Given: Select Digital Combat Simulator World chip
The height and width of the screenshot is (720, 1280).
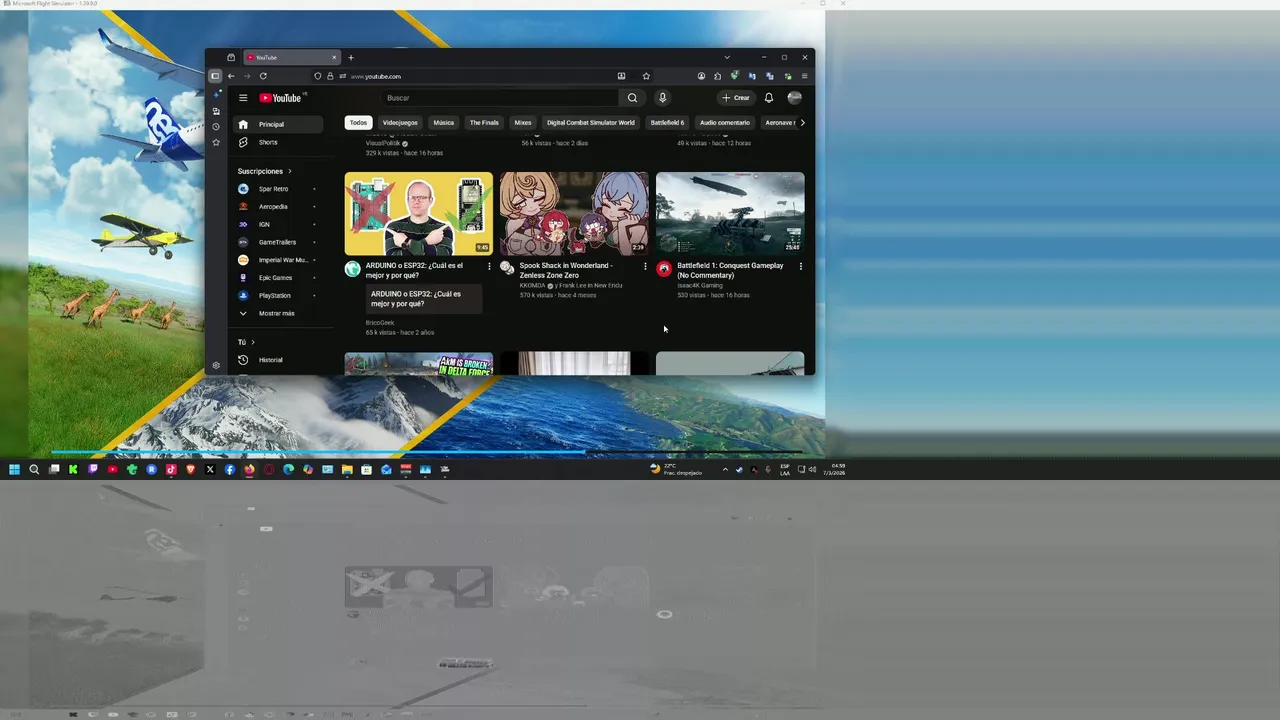Looking at the screenshot, I should click(591, 123).
